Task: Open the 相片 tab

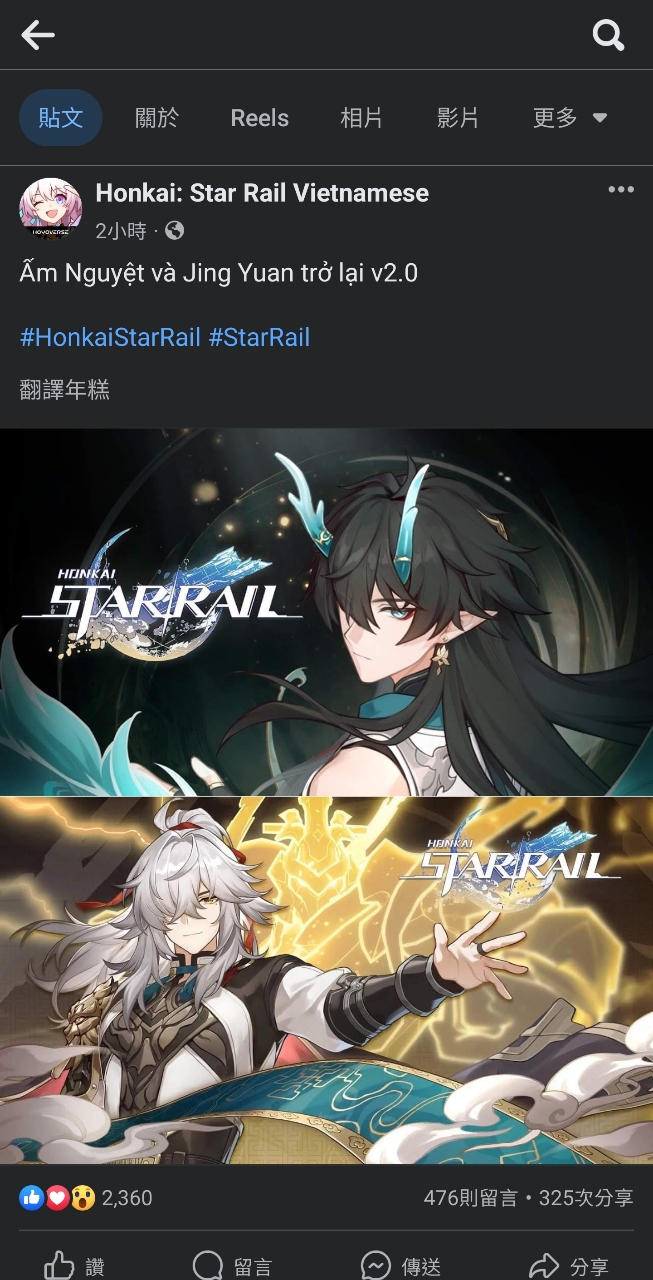Action: [x=362, y=118]
